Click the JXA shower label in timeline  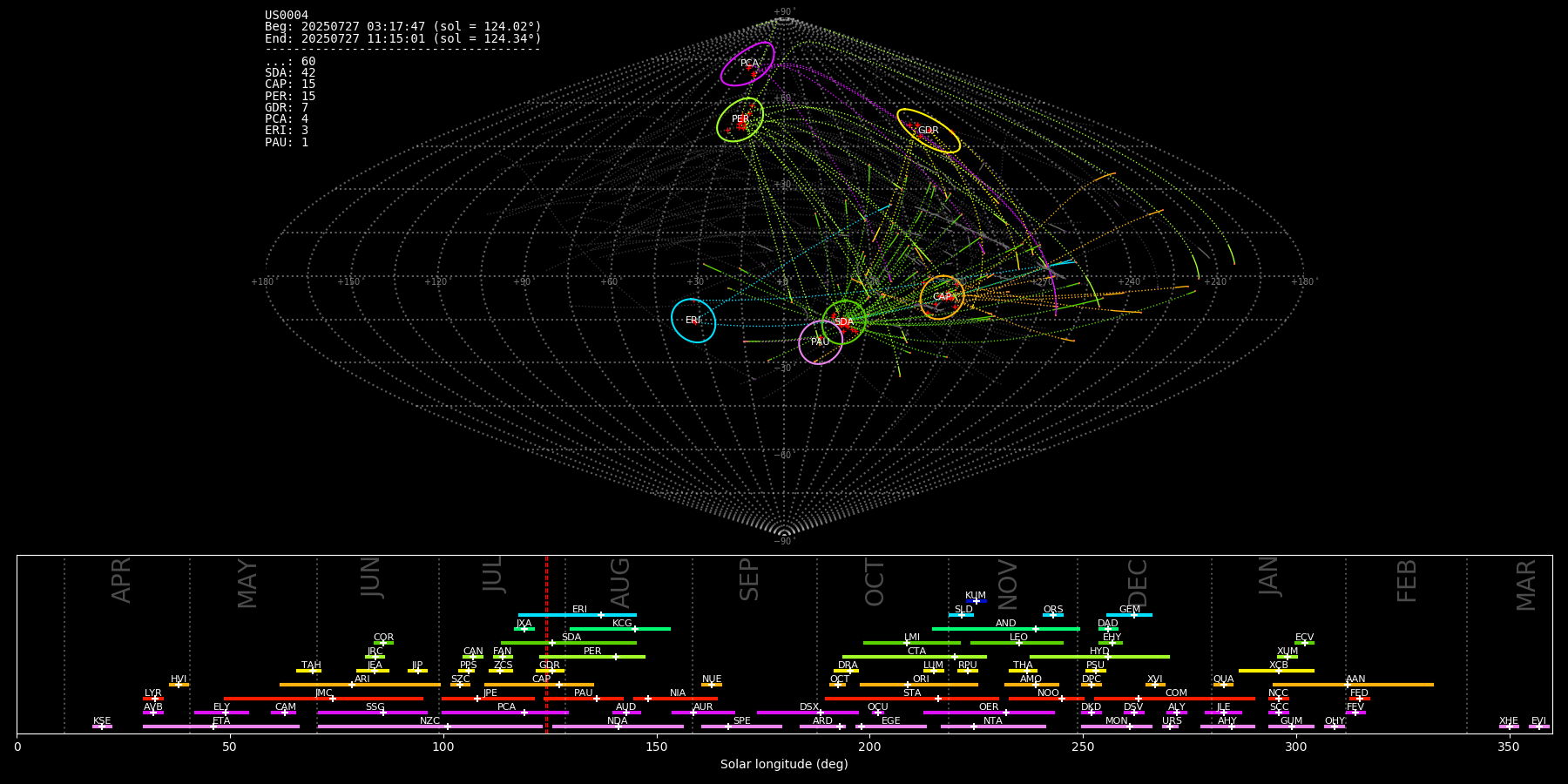(524, 624)
